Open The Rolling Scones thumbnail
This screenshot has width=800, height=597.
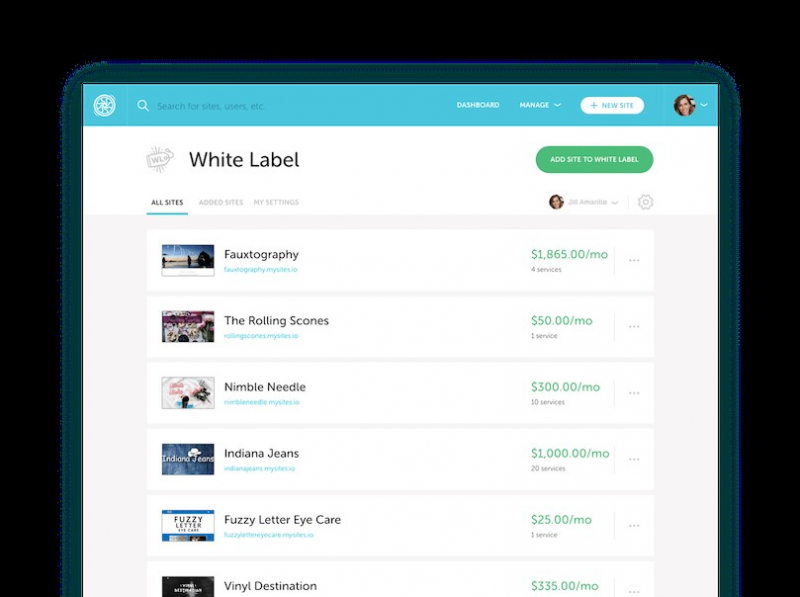tap(188, 327)
